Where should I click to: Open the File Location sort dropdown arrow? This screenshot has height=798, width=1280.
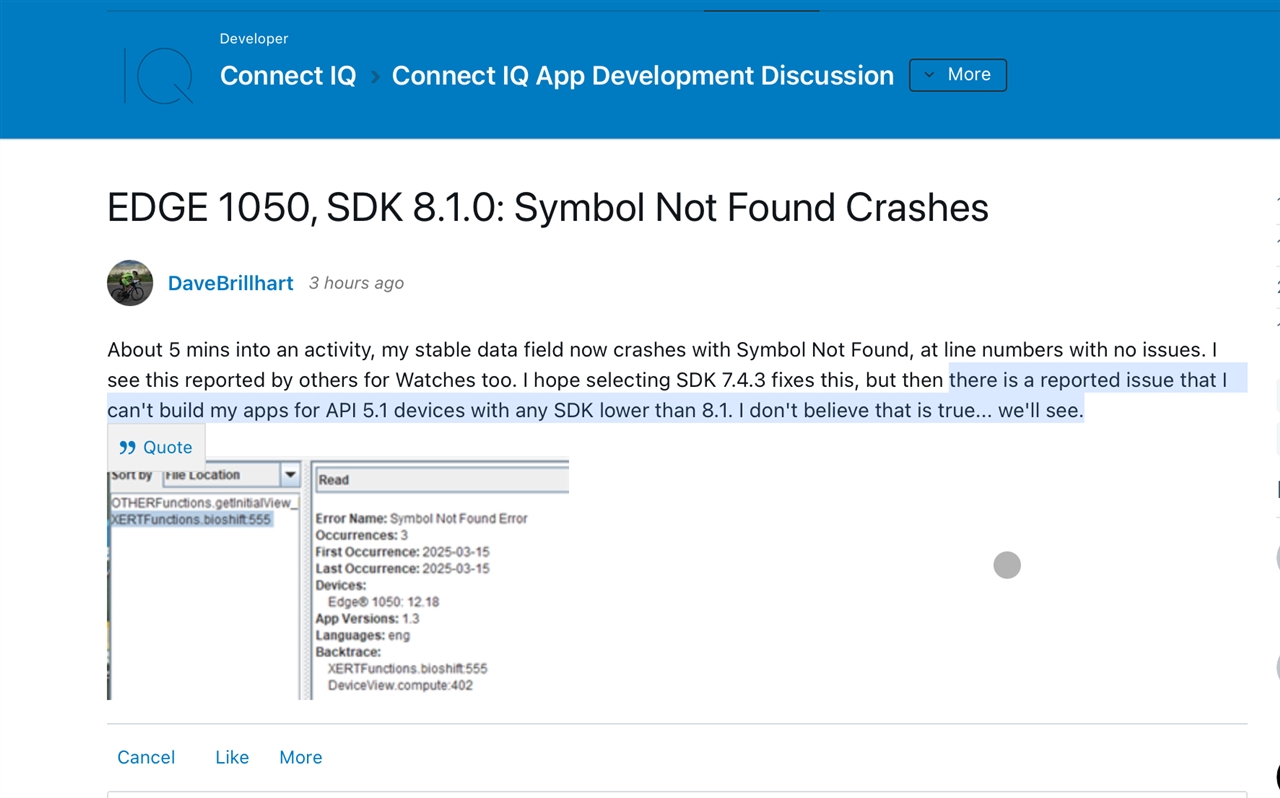(x=290, y=475)
